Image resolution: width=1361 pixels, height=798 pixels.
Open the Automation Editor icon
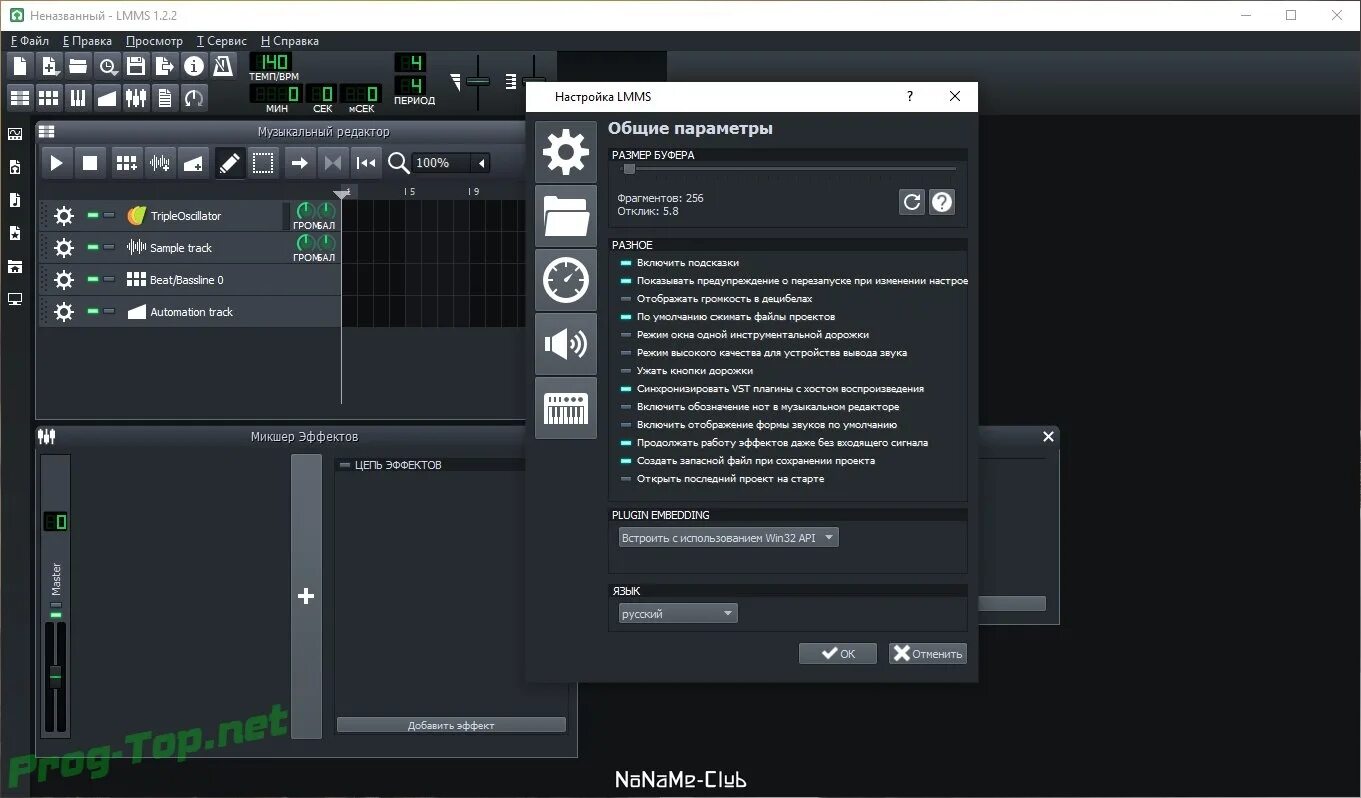(x=107, y=97)
